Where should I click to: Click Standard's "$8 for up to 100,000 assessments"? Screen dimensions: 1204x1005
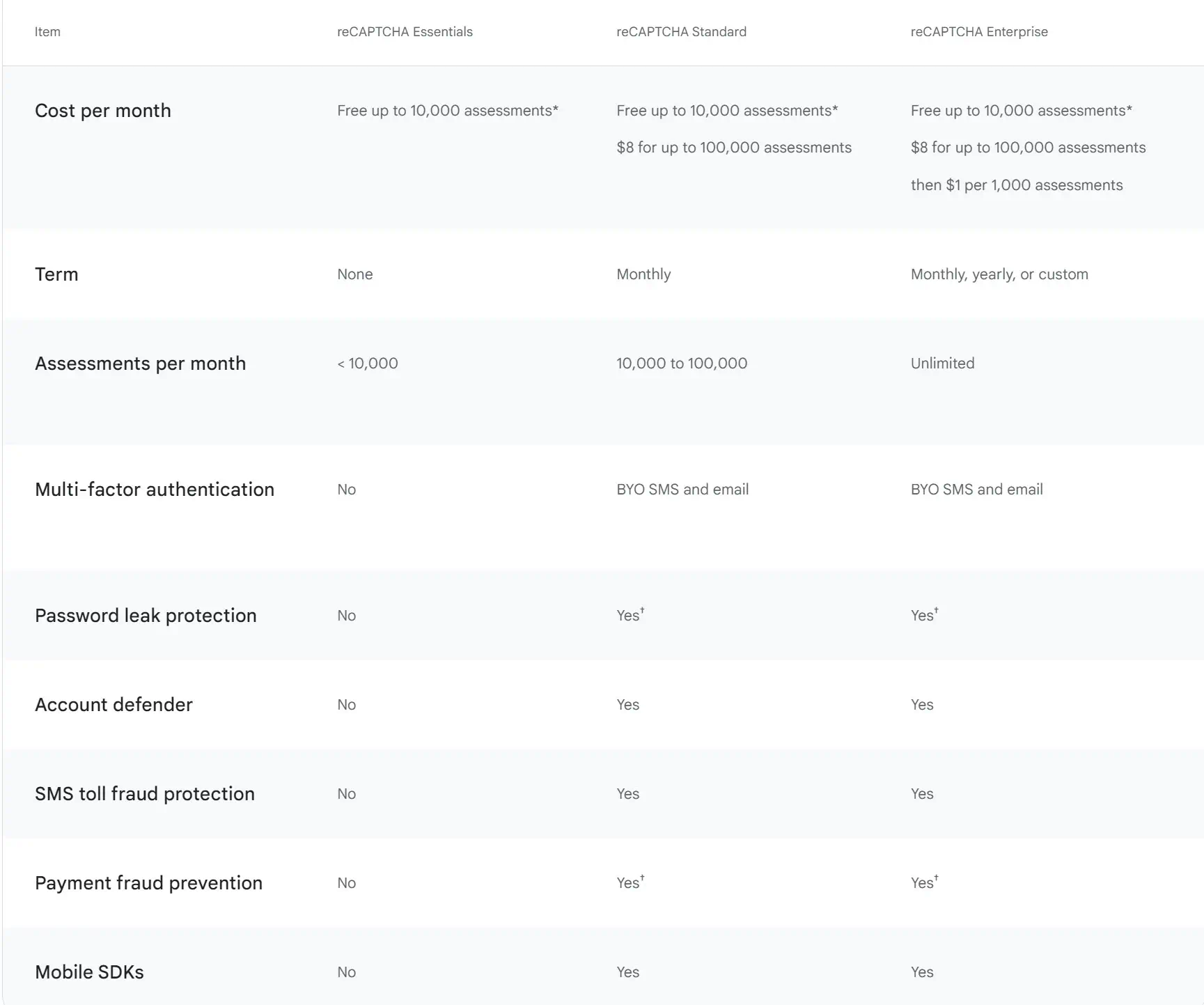[733, 148]
